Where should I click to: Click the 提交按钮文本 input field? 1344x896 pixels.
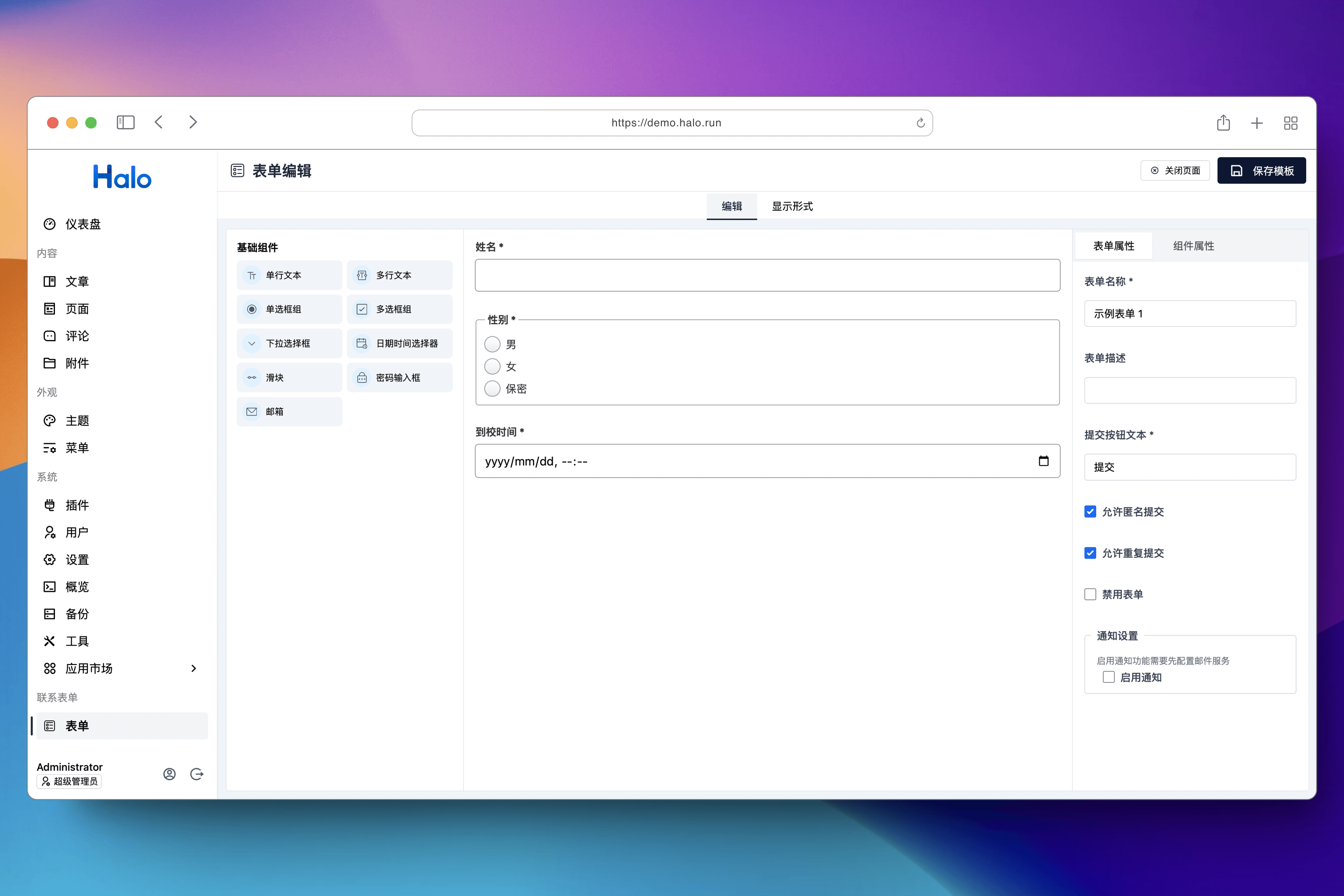[x=1190, y=467]
